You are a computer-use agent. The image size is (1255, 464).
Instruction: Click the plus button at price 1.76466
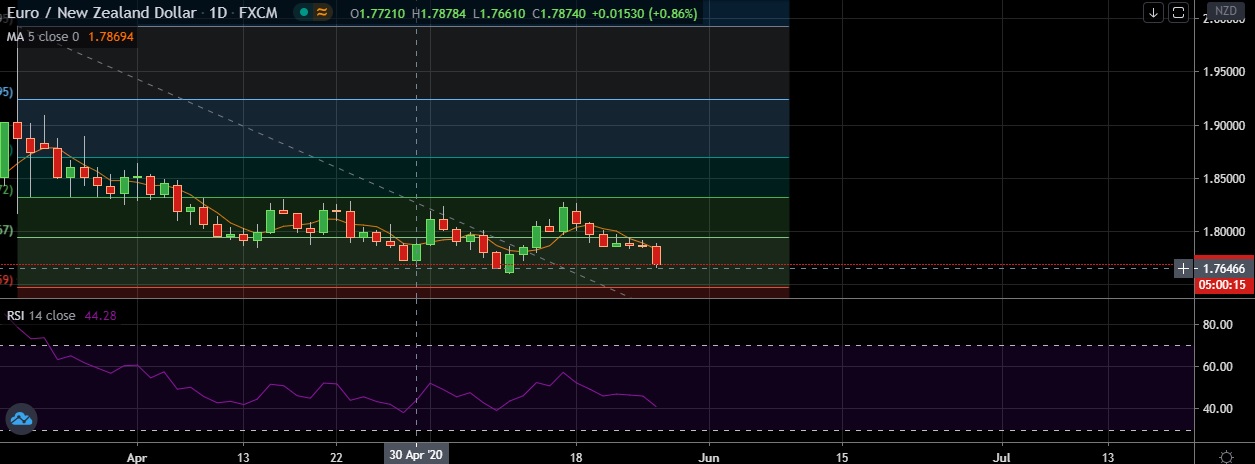coord(1183,268)
